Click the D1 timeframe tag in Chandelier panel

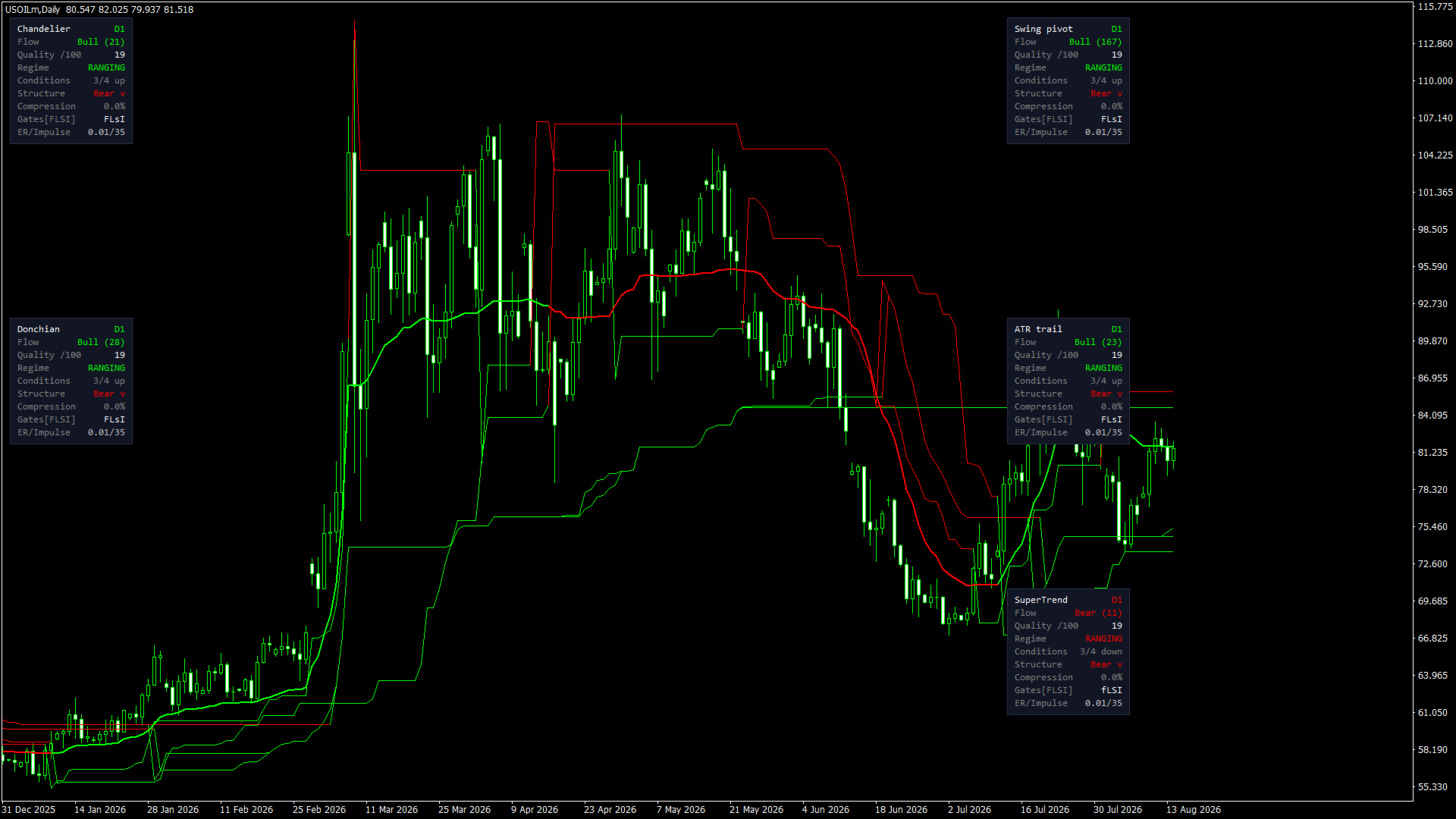click(x=119, y=29)
